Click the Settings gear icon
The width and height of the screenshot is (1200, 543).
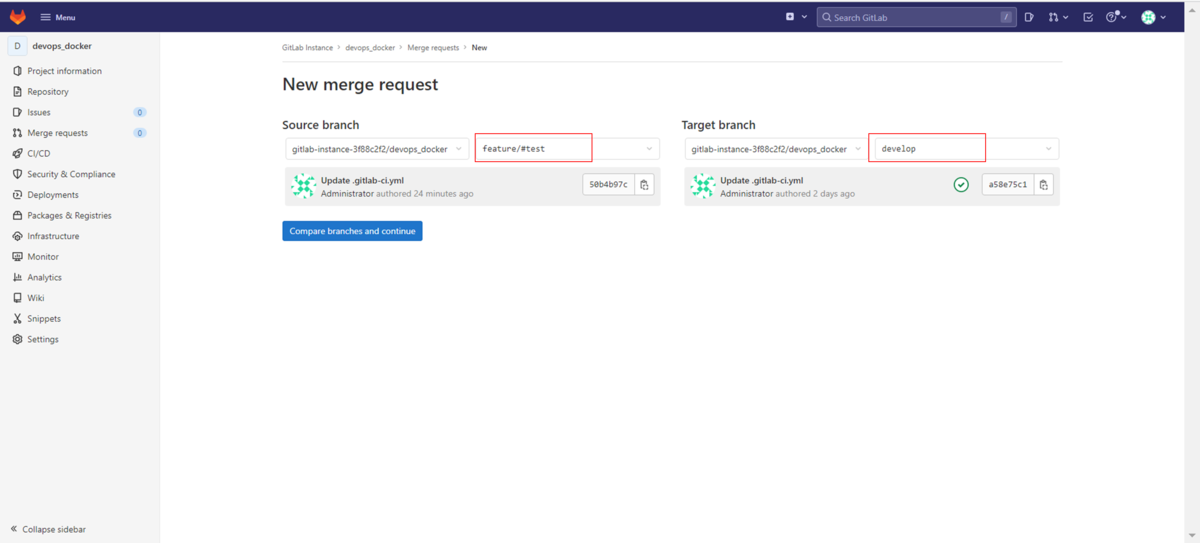pos(17,339)
